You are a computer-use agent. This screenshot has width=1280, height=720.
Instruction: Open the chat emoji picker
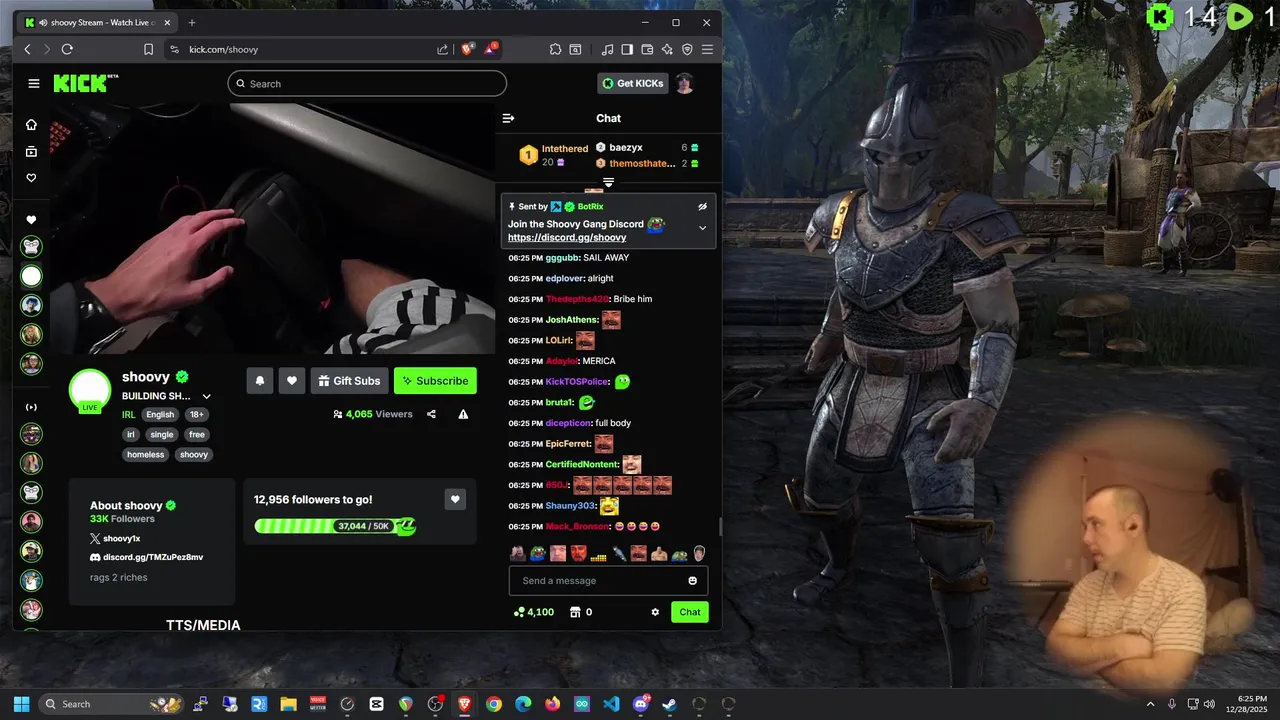point(692,581)
